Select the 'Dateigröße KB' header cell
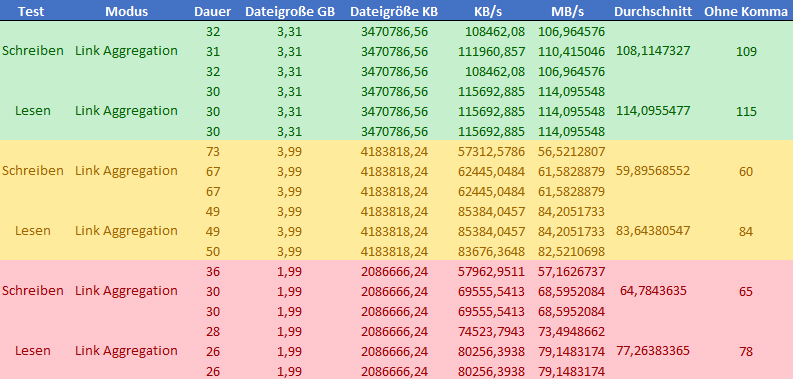 (x=394, y=12)
